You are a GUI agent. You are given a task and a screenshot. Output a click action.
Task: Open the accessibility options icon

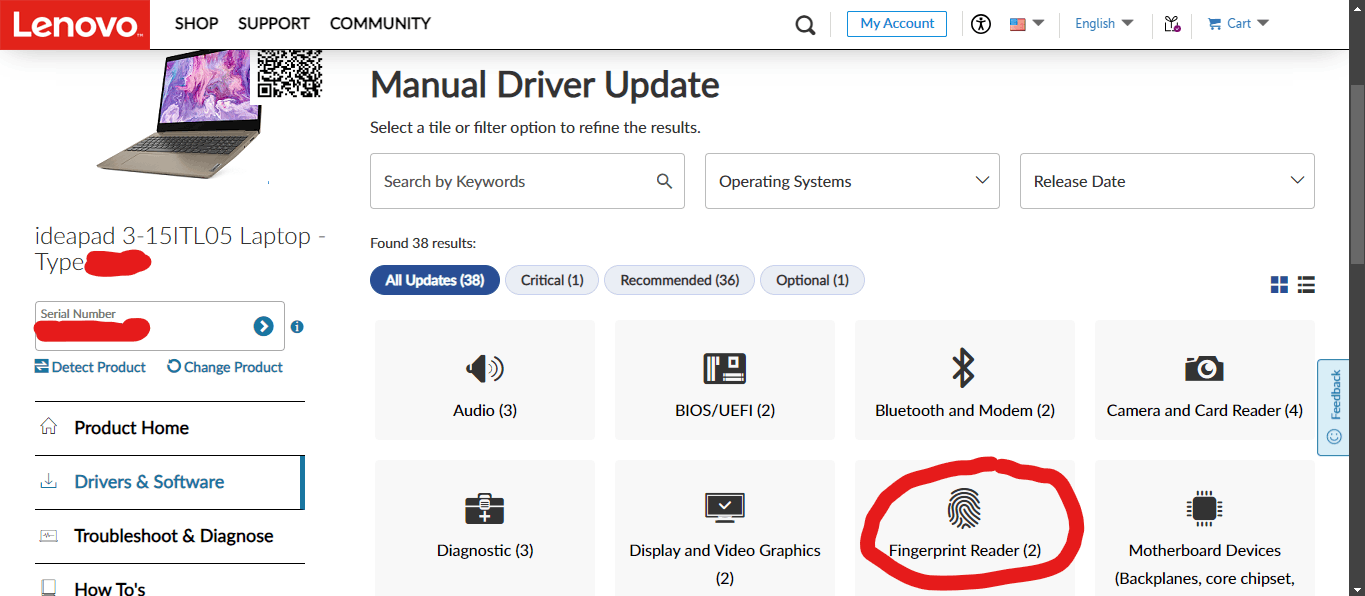point(981,24)
